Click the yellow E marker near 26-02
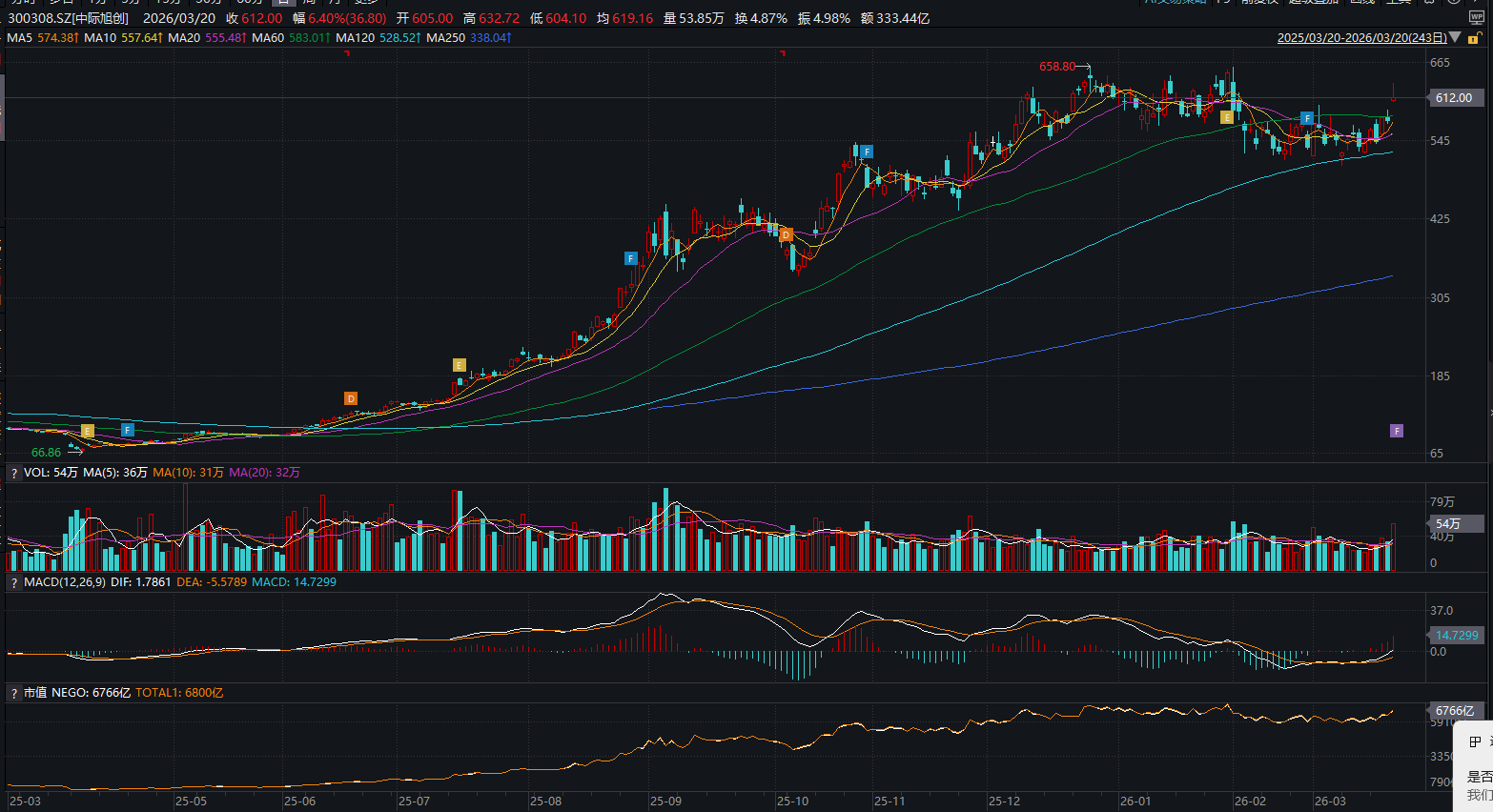The width and height of the screenshot is (1493, 812). pos(1226,117)
